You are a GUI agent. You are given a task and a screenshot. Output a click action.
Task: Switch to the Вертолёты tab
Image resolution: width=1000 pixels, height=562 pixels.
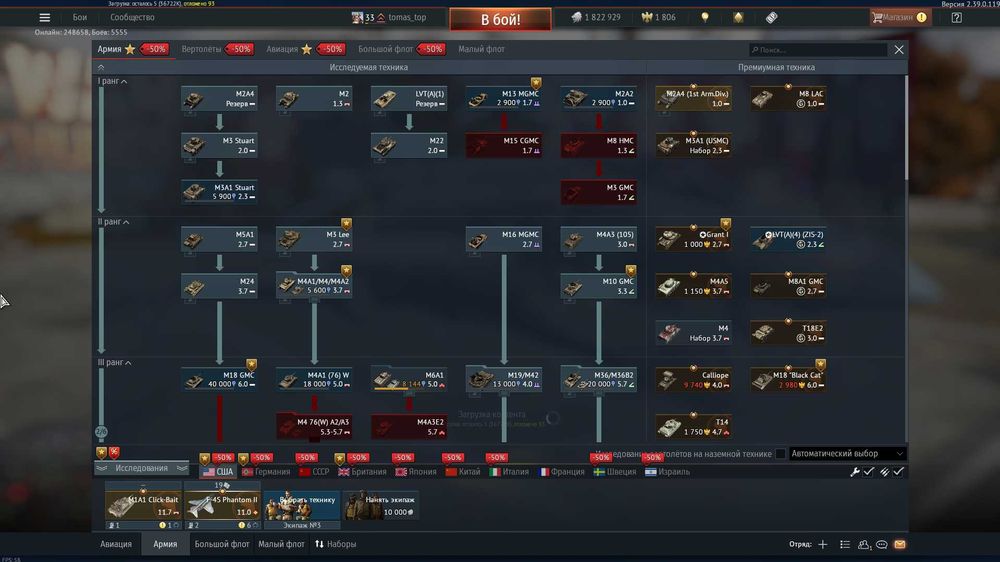(202, 49)
